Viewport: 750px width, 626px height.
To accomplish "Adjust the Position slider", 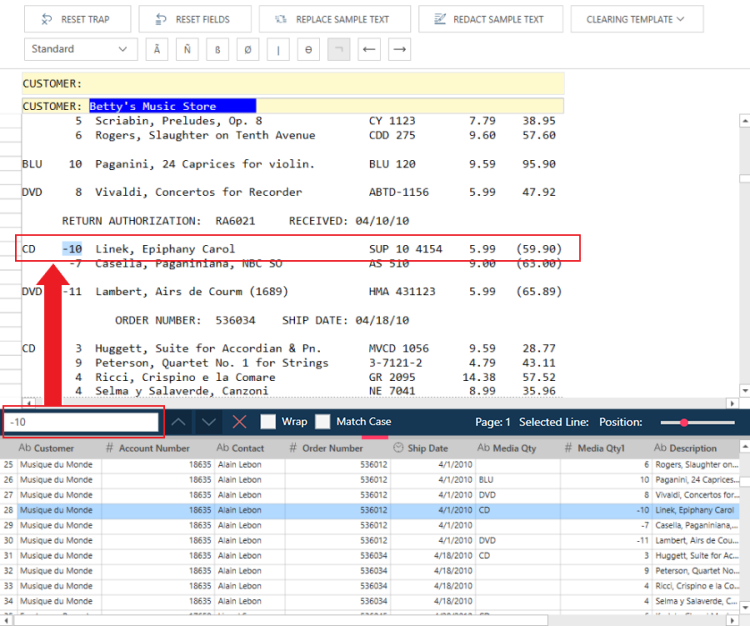I will coord(685,422).
